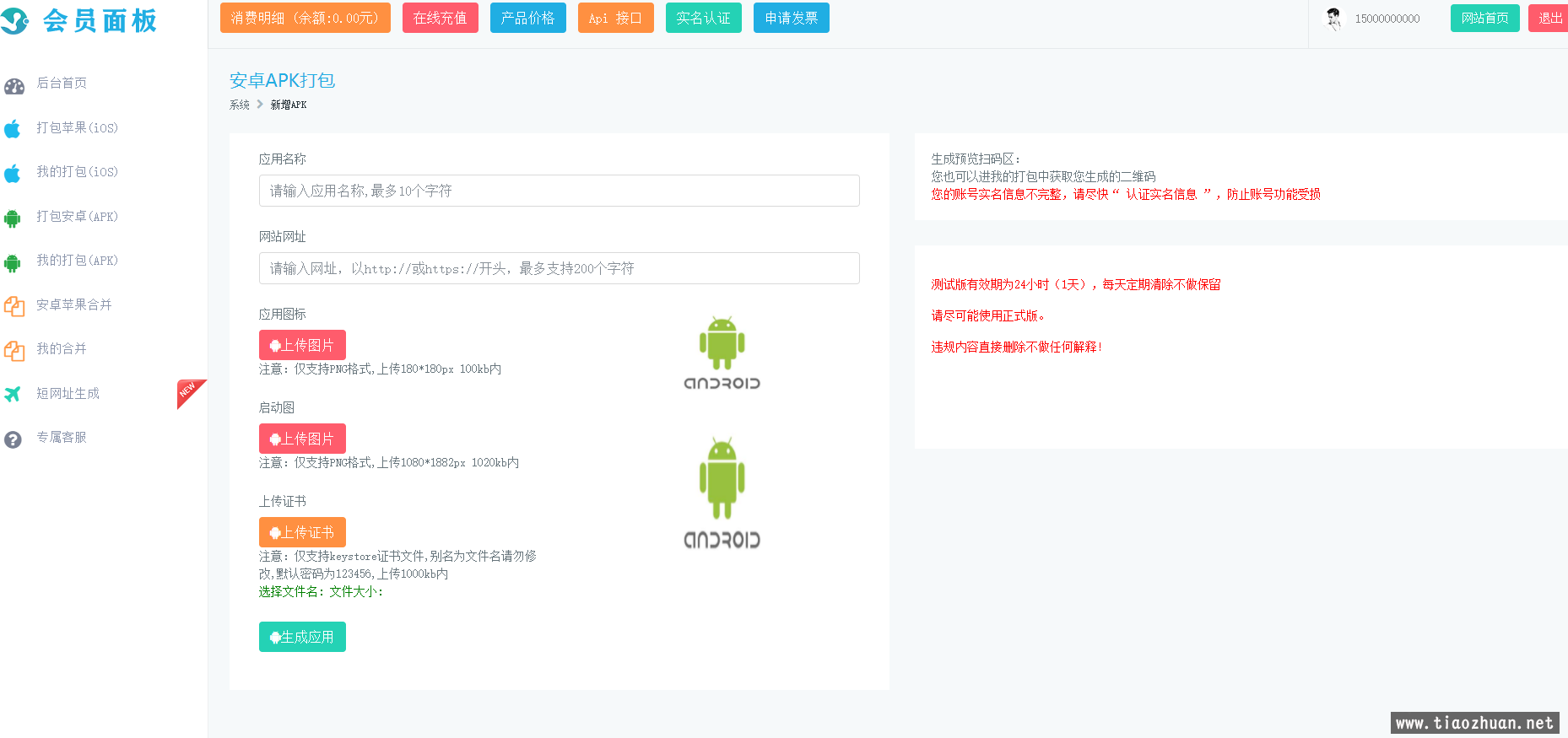
Task: Click the Android icon next to 我的打包(APK)
Action: point(13,262)
